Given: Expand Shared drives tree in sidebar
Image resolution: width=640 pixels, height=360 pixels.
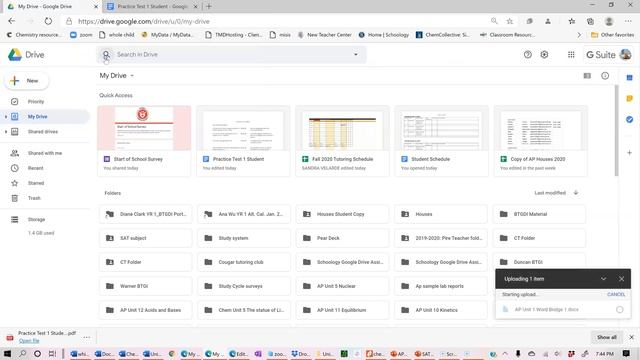Looking at the screenshot, I should [6, 132].
